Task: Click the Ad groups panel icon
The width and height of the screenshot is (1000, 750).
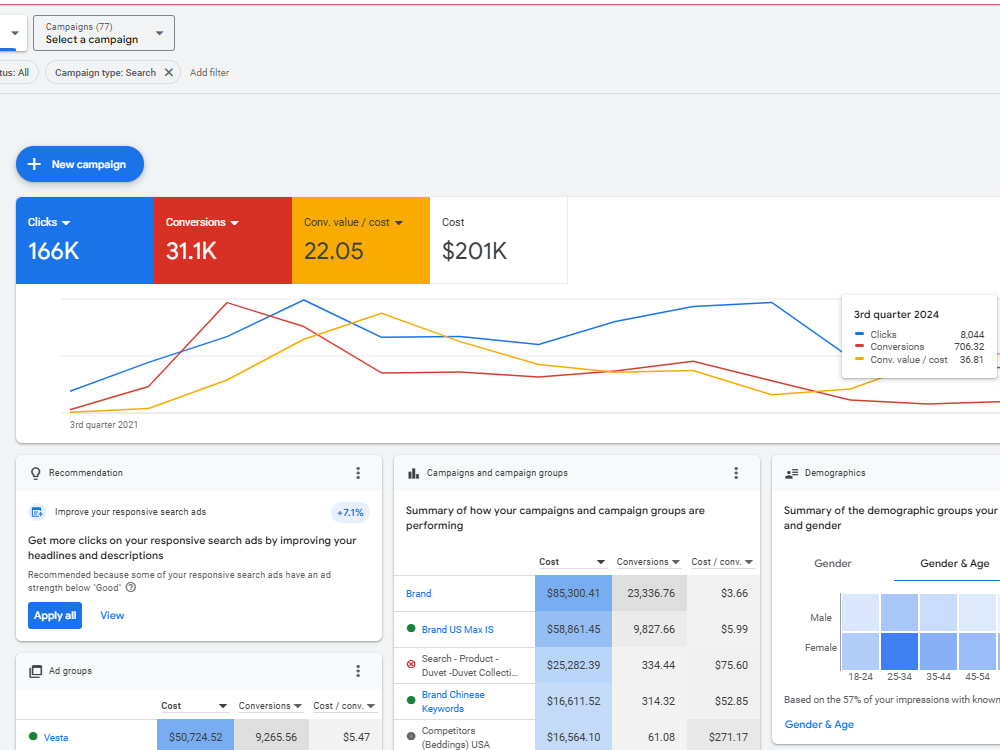Action: click(36, 671)
